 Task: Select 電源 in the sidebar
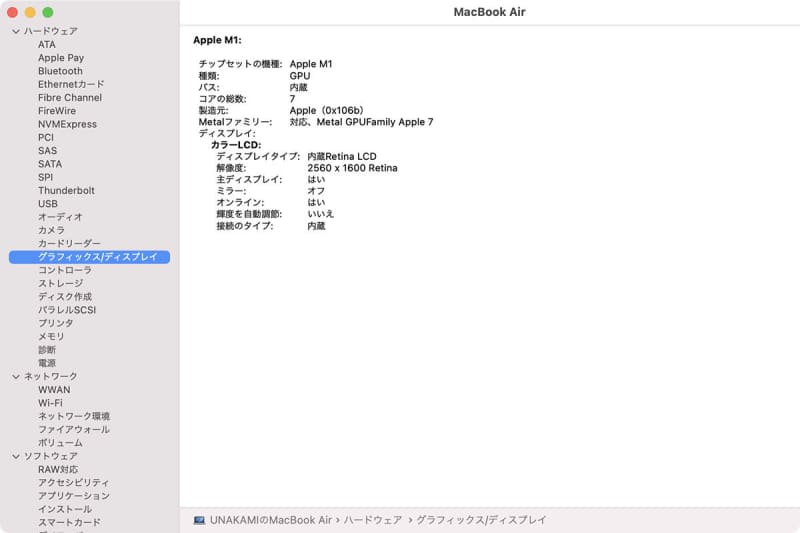pos(47,363)
